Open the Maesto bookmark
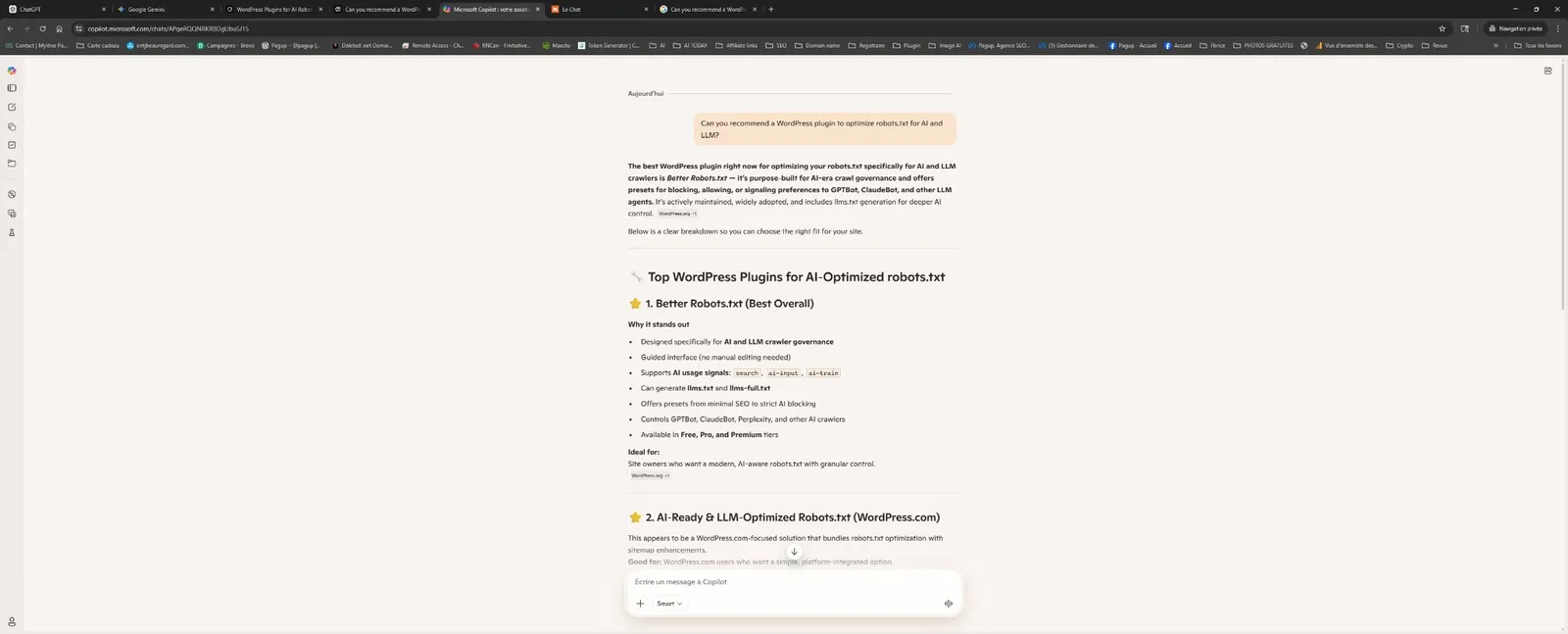The image size is (1568, 634). click(556, 45)
